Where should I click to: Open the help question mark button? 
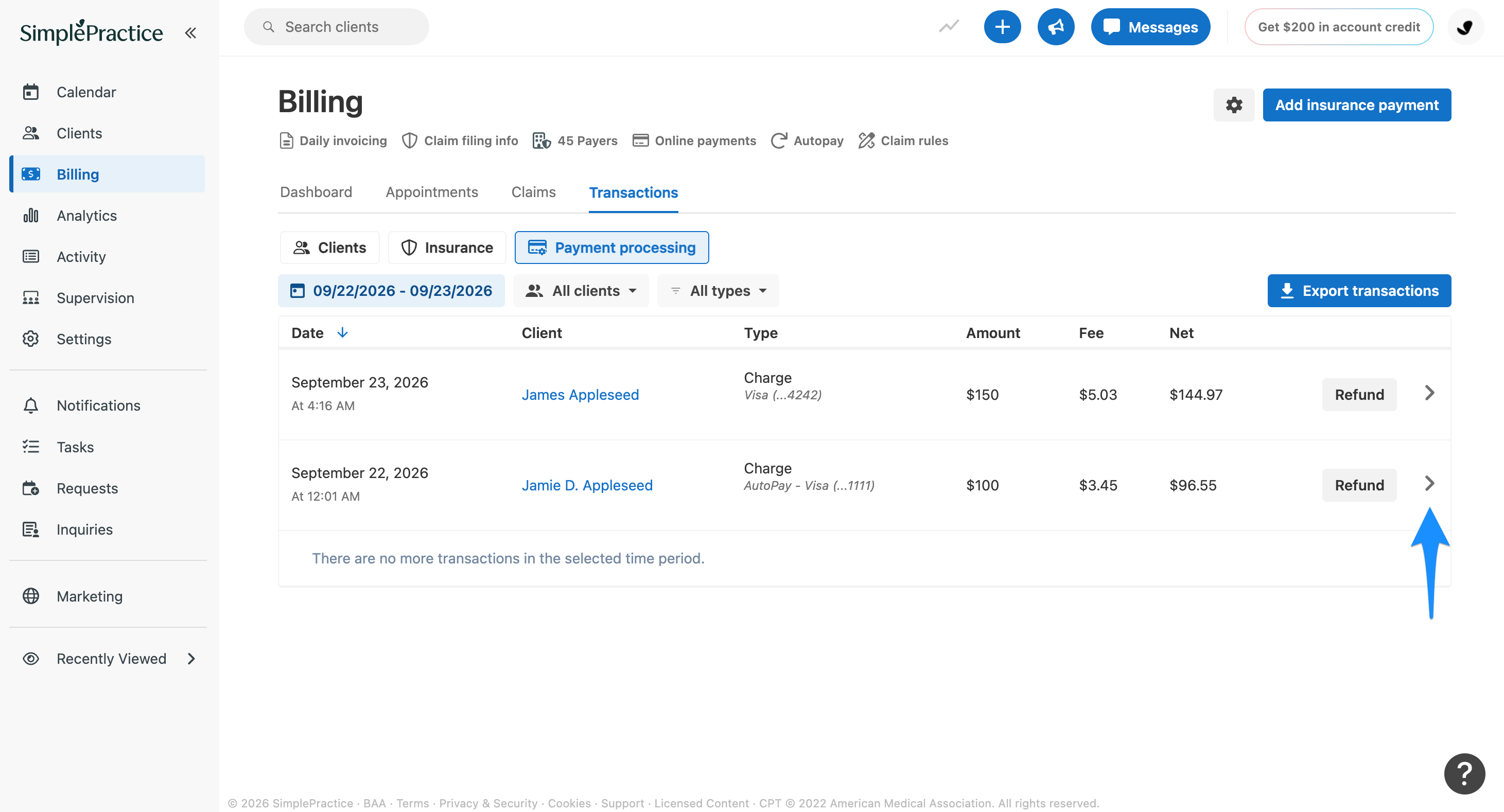[1464, 773]
